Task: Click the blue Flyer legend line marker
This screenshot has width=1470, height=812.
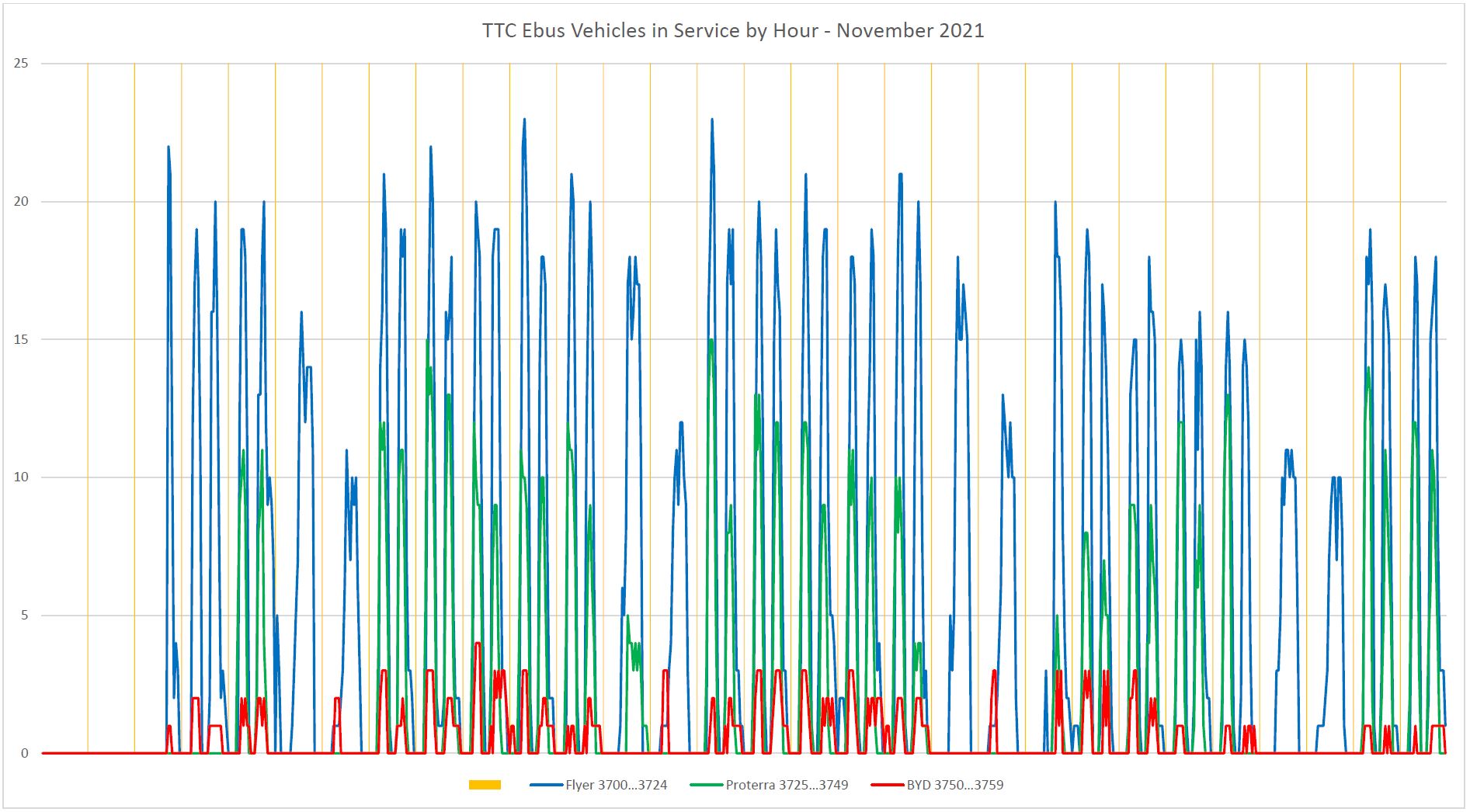Action: click(547, 785)
